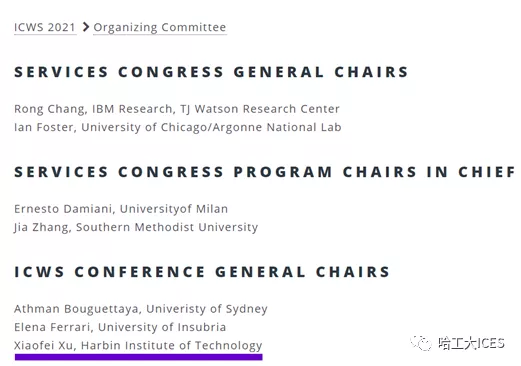Click the purple underline beneath Xiaofei Xu
The width and height of the screenshot is (521, 366).
click(139, 357)
